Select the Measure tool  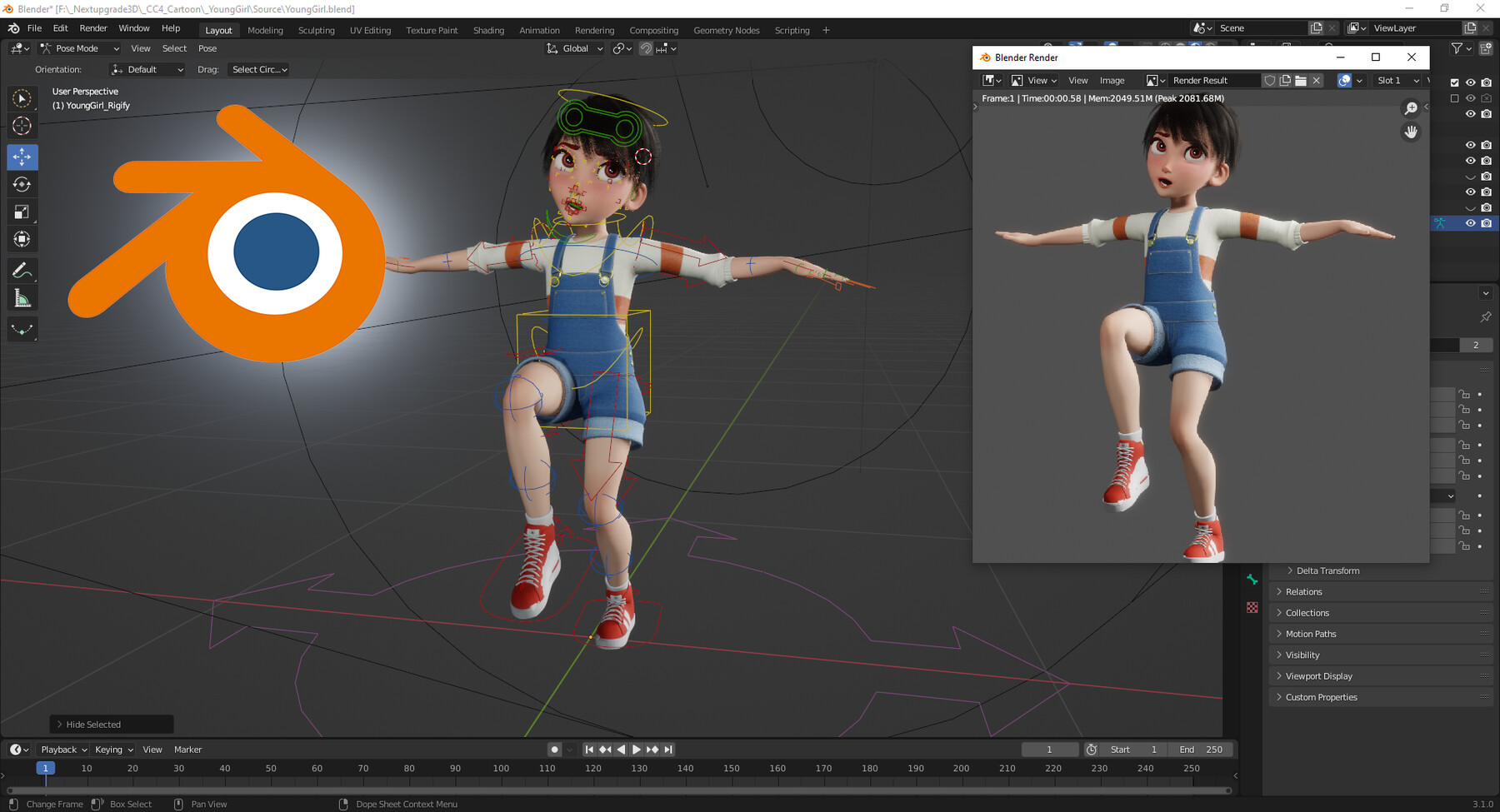[22, 299]
